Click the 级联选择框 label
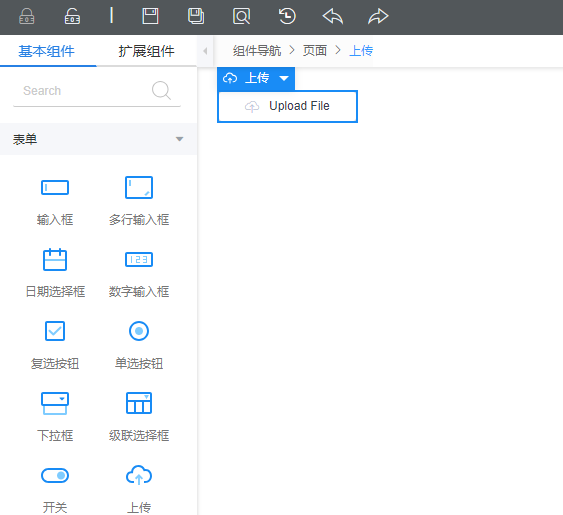This screenshot has width=563, height=515. coord(139,436)
